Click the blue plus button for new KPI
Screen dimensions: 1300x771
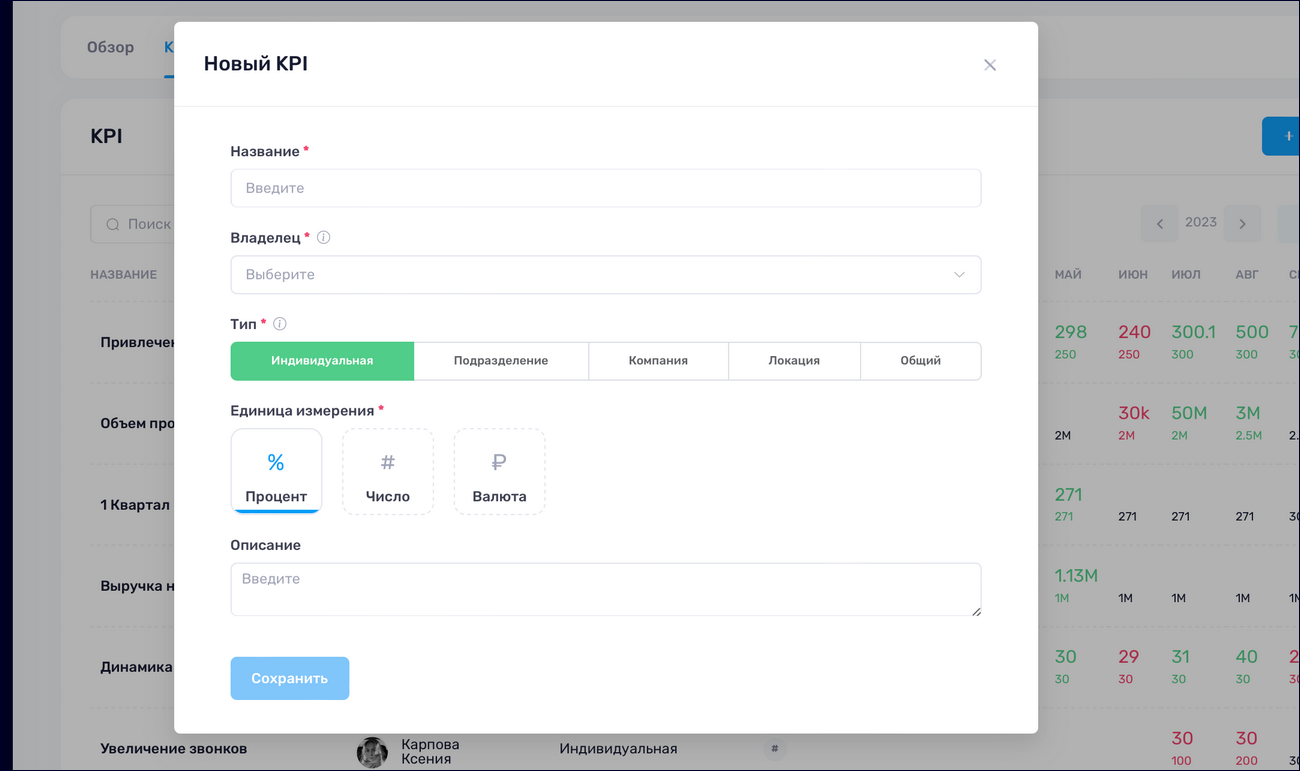(x=1288, y=136)
